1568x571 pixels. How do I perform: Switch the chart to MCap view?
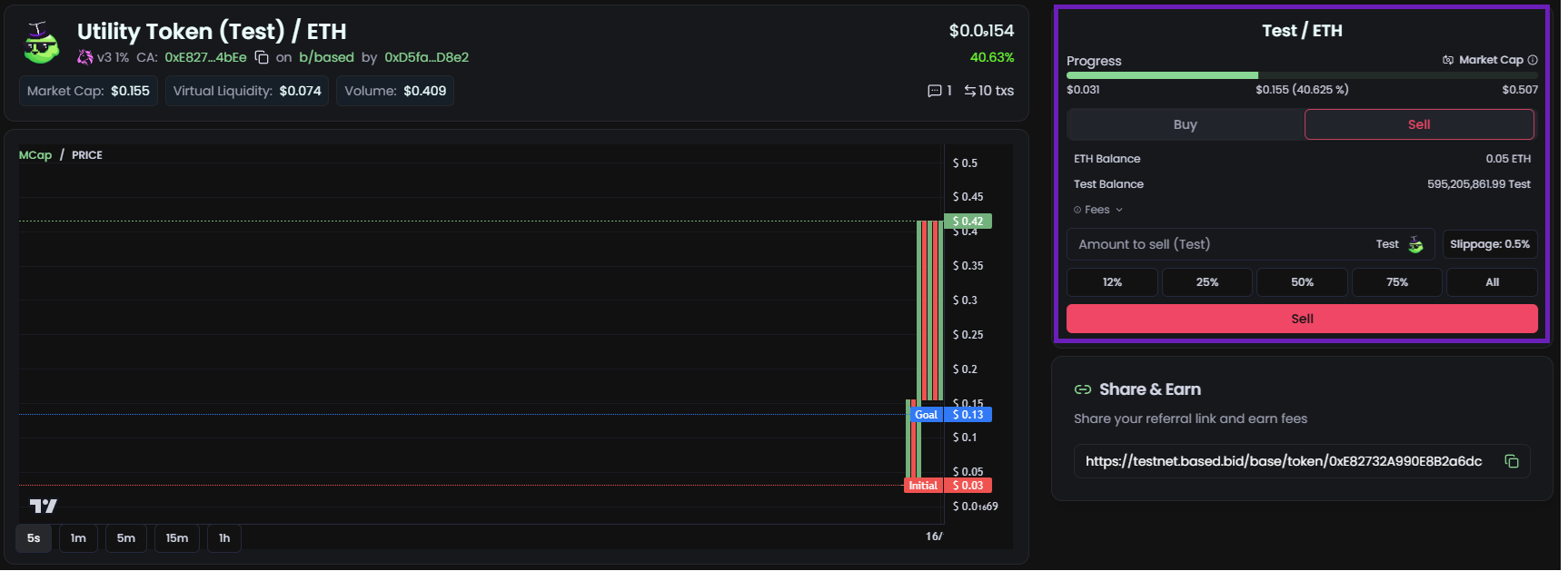pyautogui.click(x=35, y=155)
